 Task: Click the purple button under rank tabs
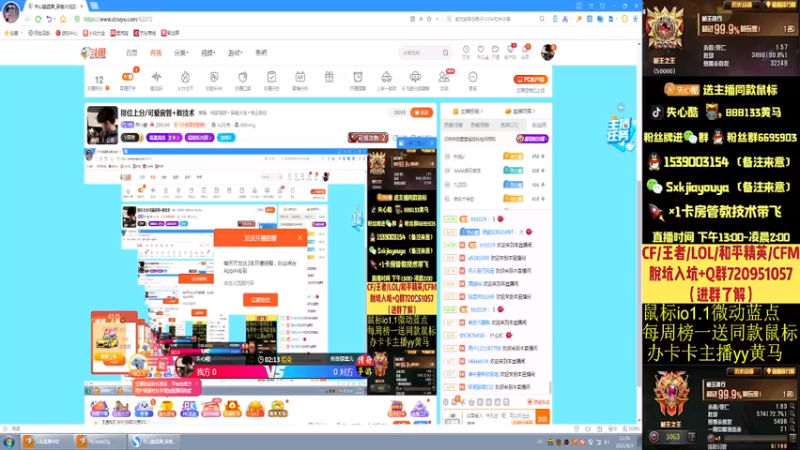[x=532, y=139]
